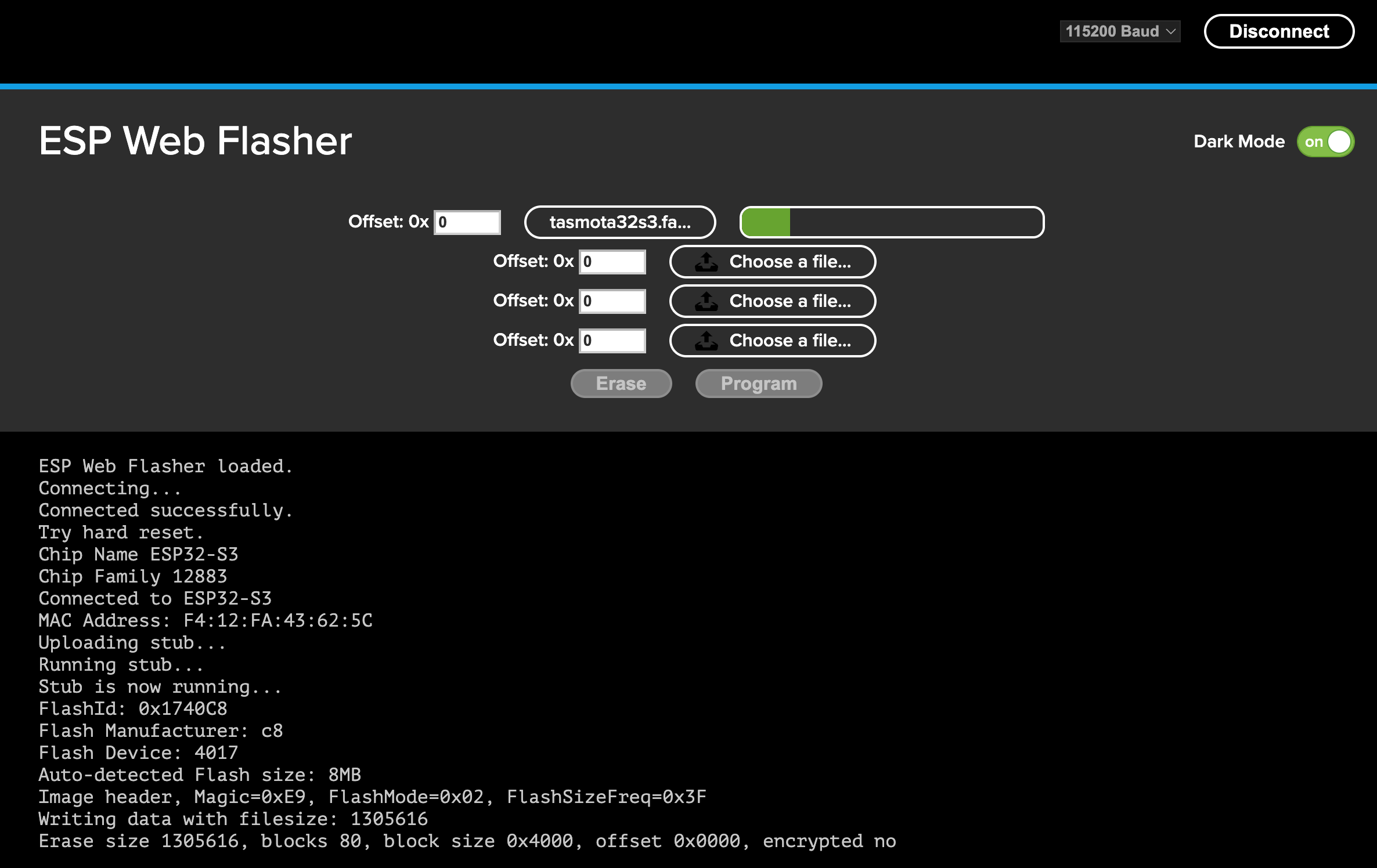Select the last Offset 0x input field
Screen dimensions: 1377x868
pyautogui.click(x=612, y=341)
